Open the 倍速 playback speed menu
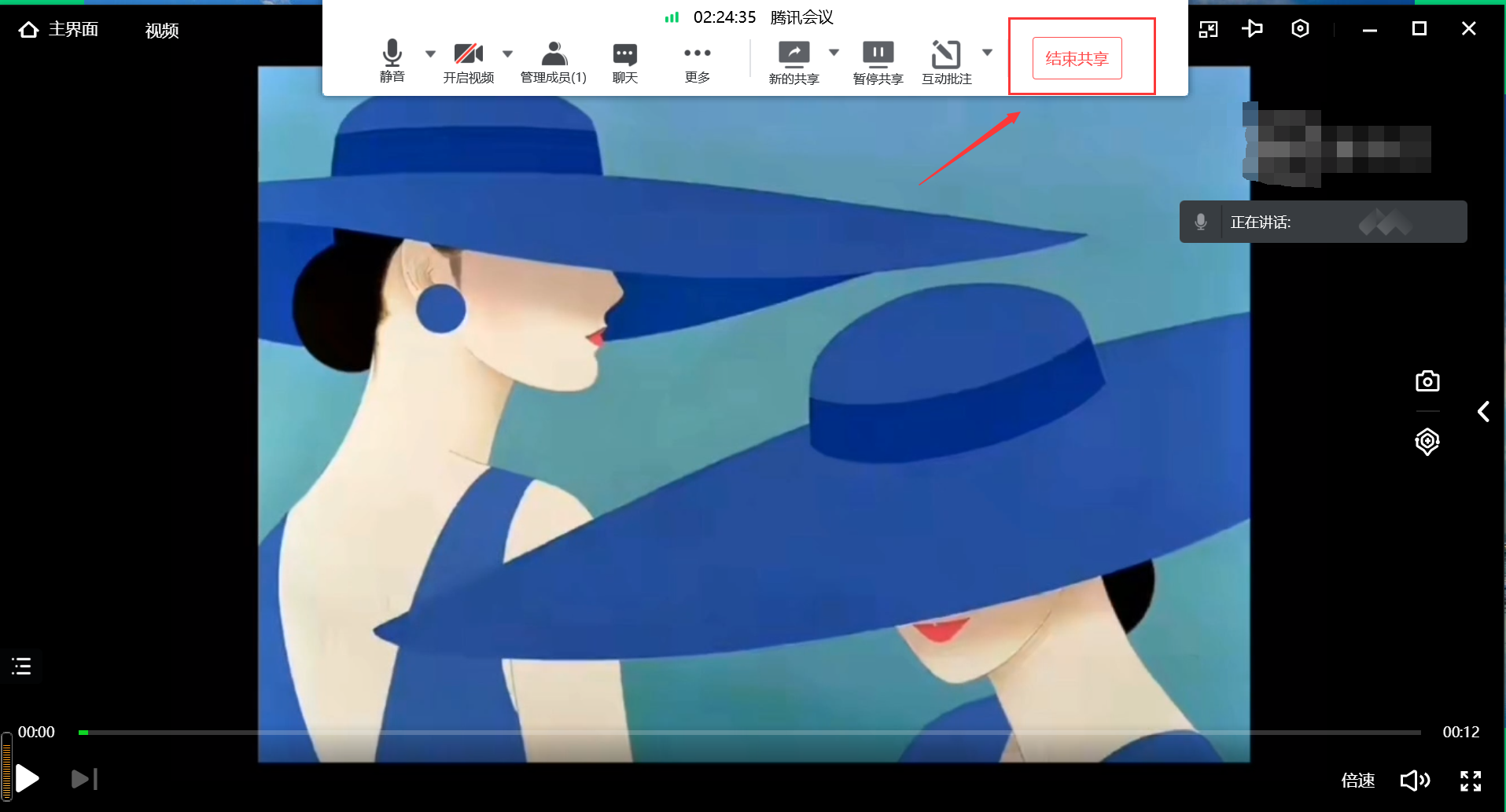 coord(1357,781)
